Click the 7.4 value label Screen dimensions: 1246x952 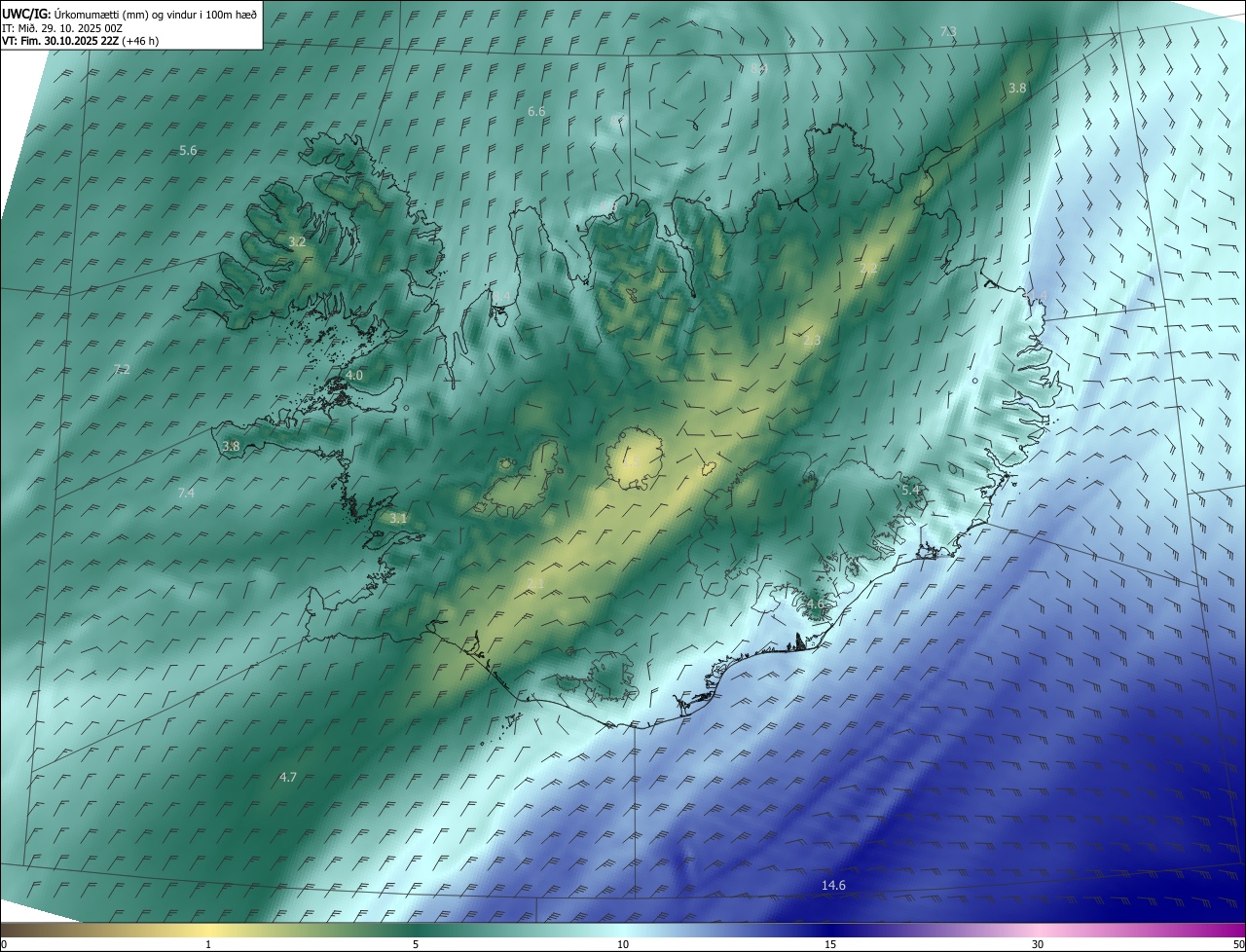pyautogui.click(x=186, y=494)
